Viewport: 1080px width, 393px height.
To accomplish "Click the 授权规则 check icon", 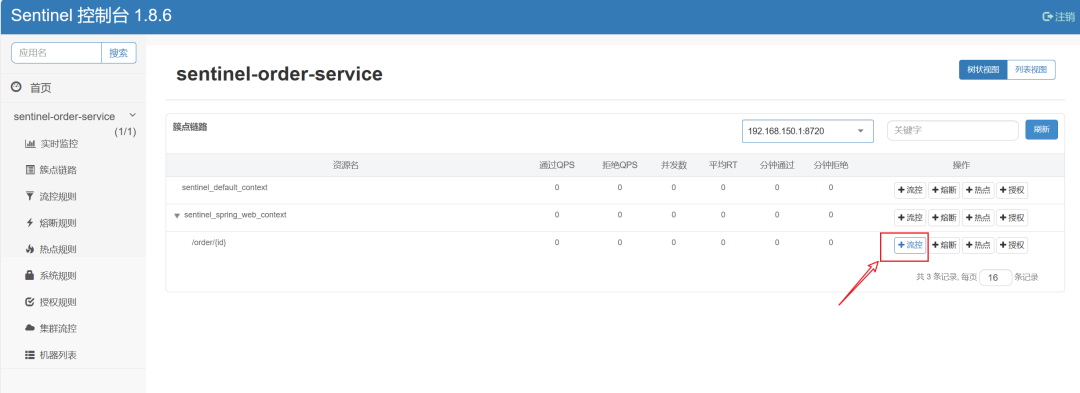I will 30,301.
